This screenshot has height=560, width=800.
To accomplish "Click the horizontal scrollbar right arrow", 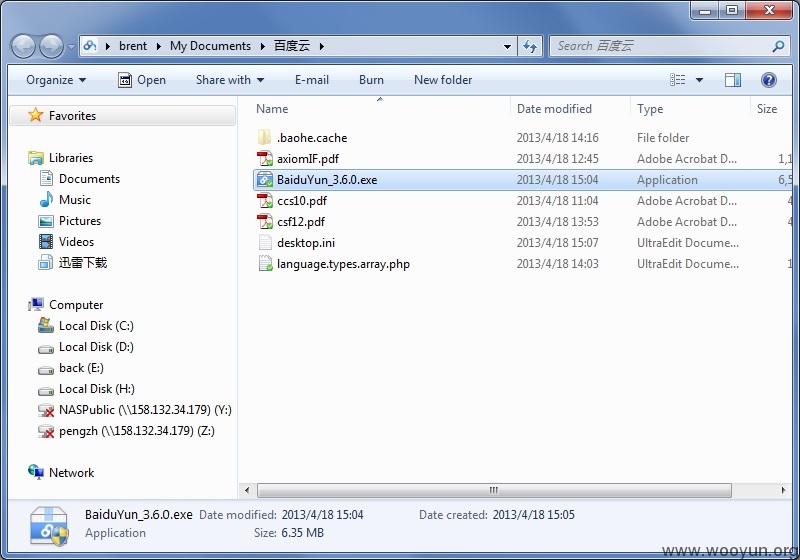I will 783,491.
